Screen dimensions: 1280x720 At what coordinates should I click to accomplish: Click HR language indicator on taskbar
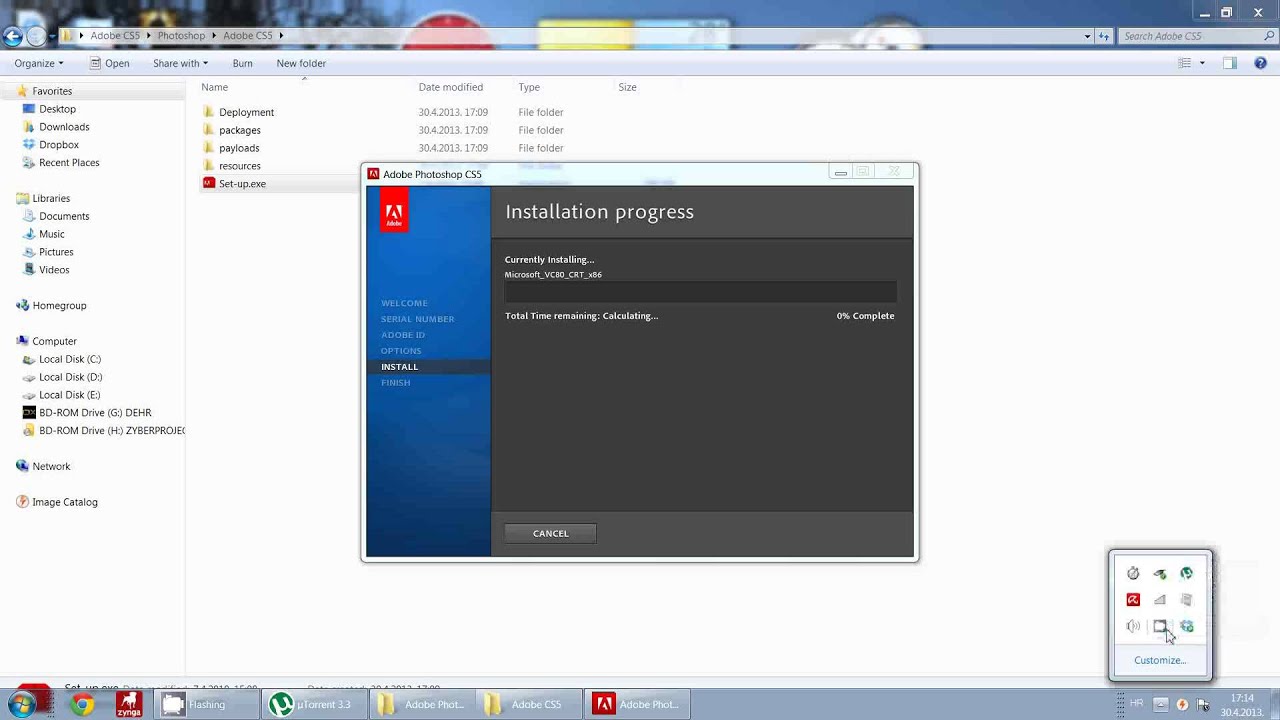coord(1136,704)
